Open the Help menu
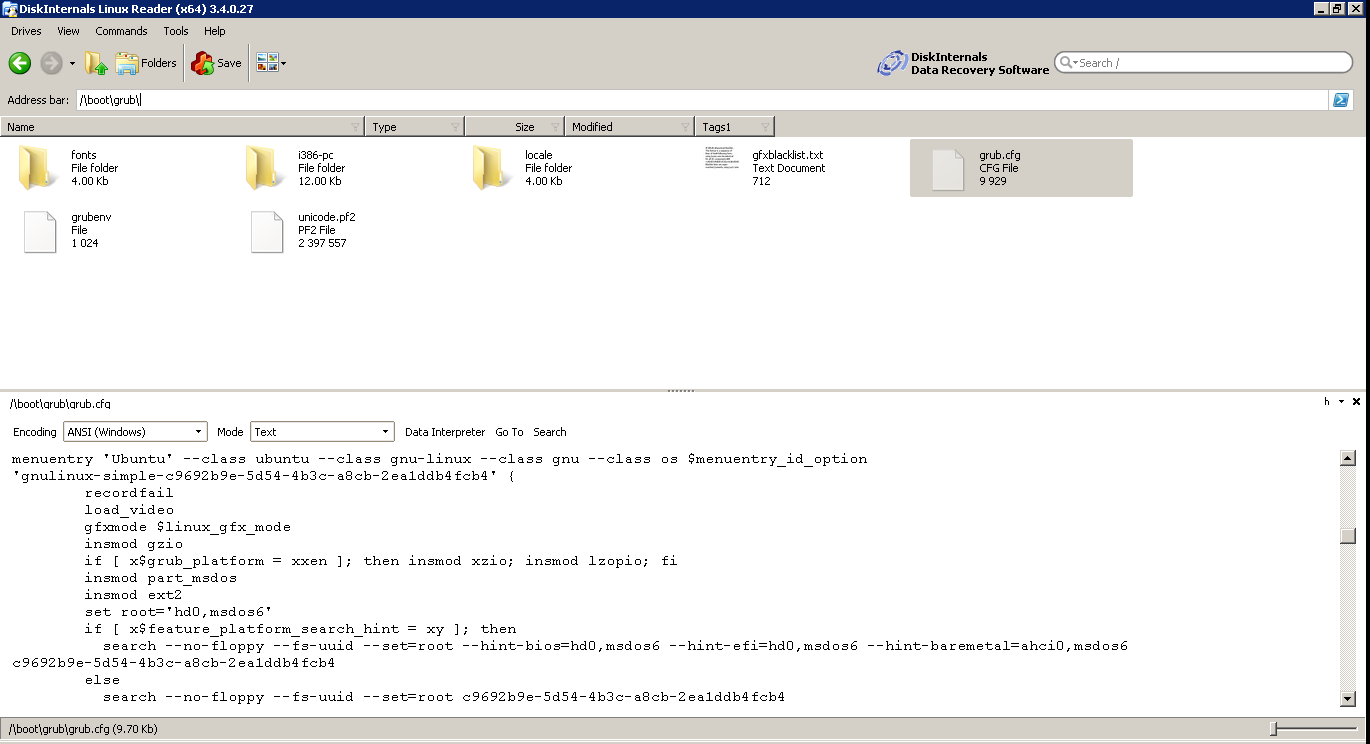This screenshot has height=744, width=1370. pyautogui.click(x=215, y=31)
